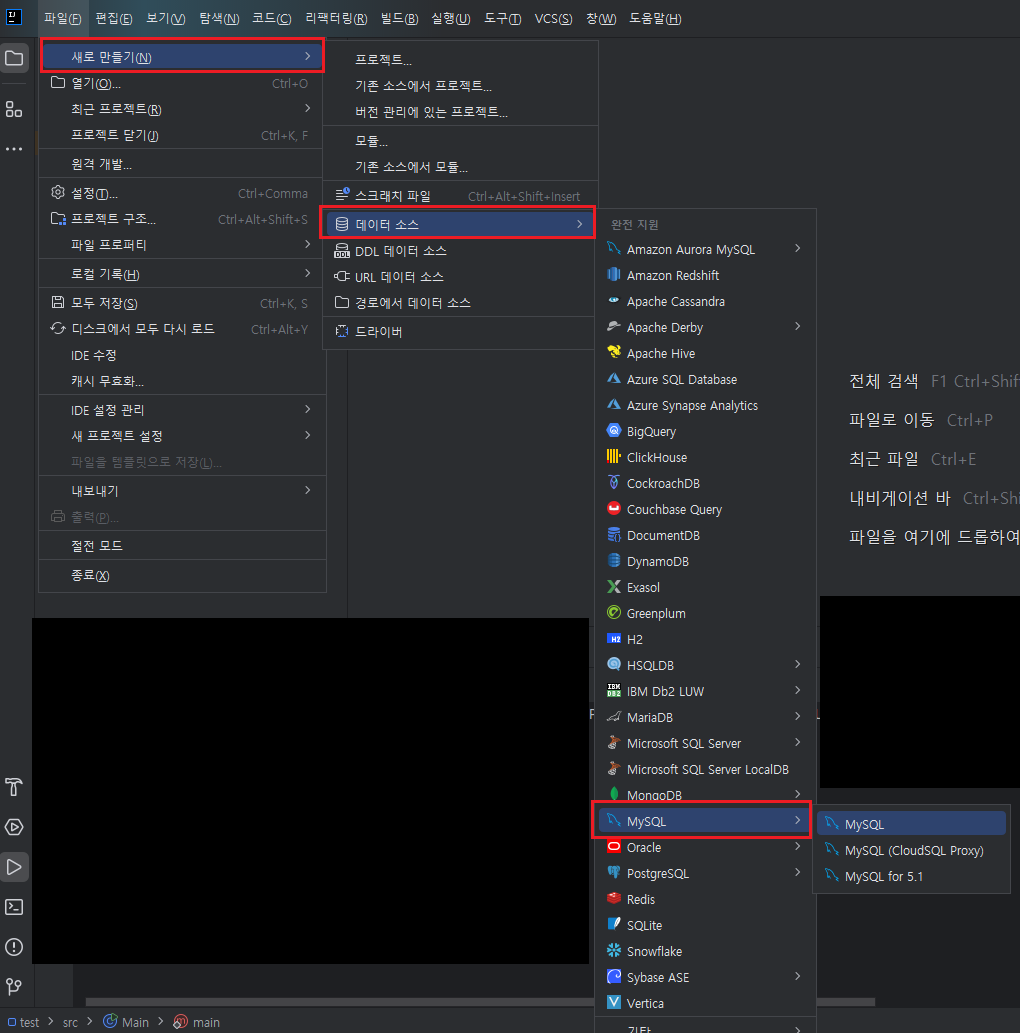1021x1033 pixels.
Task: Open the Structure tool window icon
Action: (x=14, y=109)
